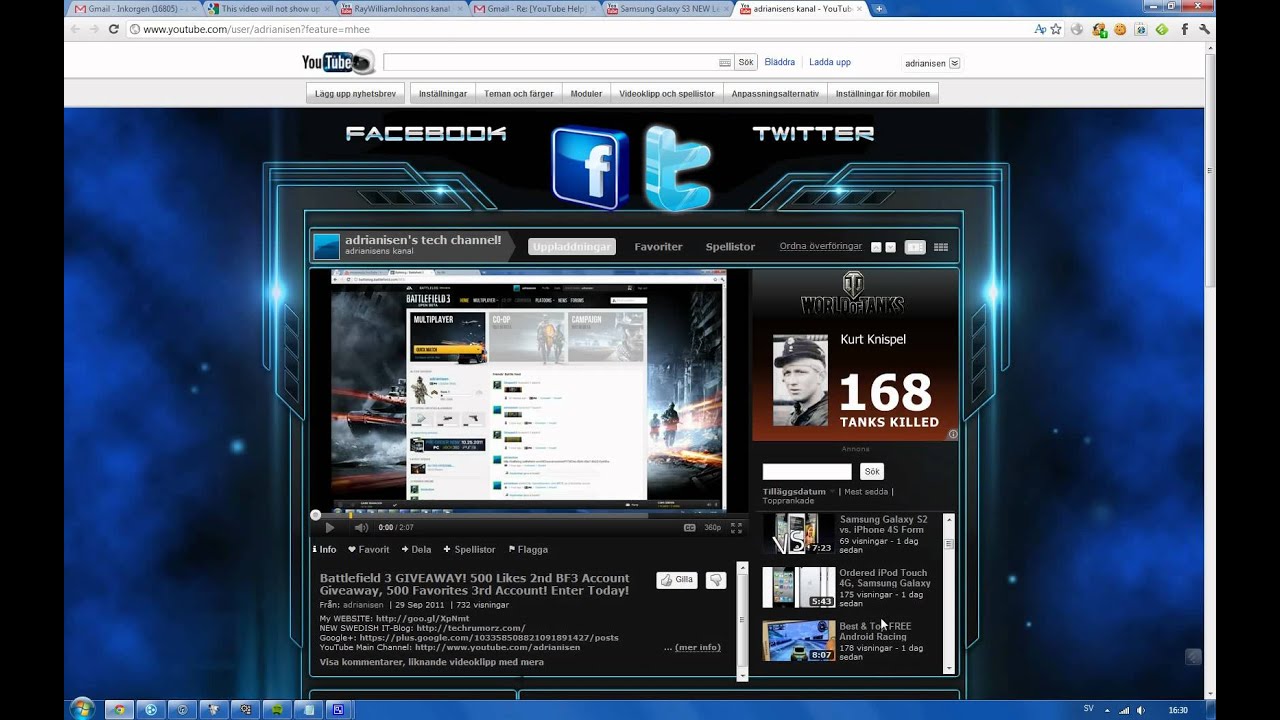
Task: Play the Battlefield 3 video
Action: pyautogui.click(x=330, y=527)
